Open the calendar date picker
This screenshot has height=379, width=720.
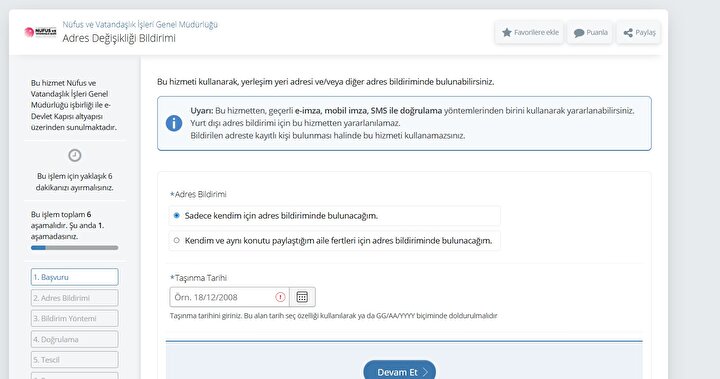[302, 297]
